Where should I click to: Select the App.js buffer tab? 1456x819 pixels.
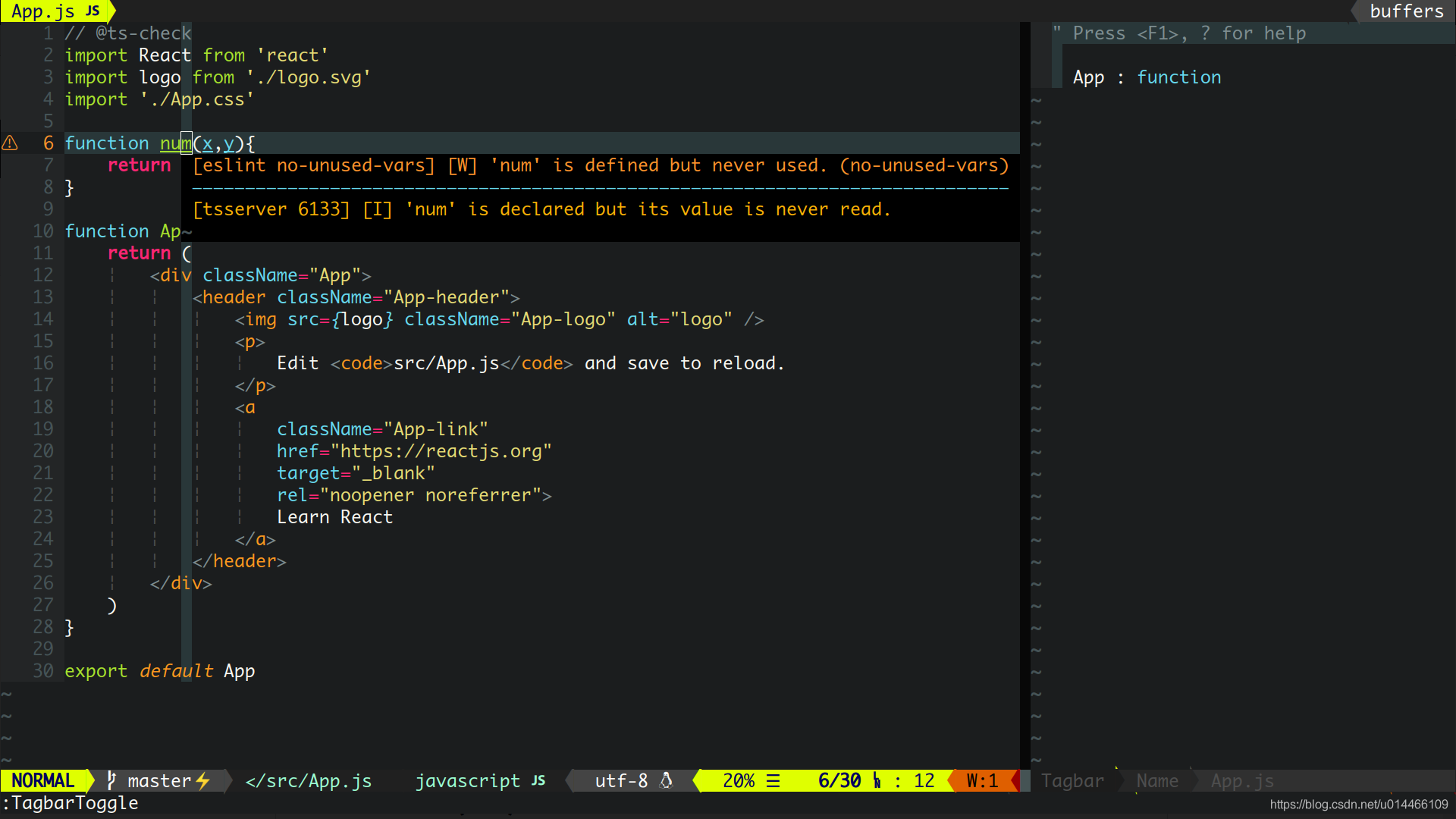click(55, 11)
